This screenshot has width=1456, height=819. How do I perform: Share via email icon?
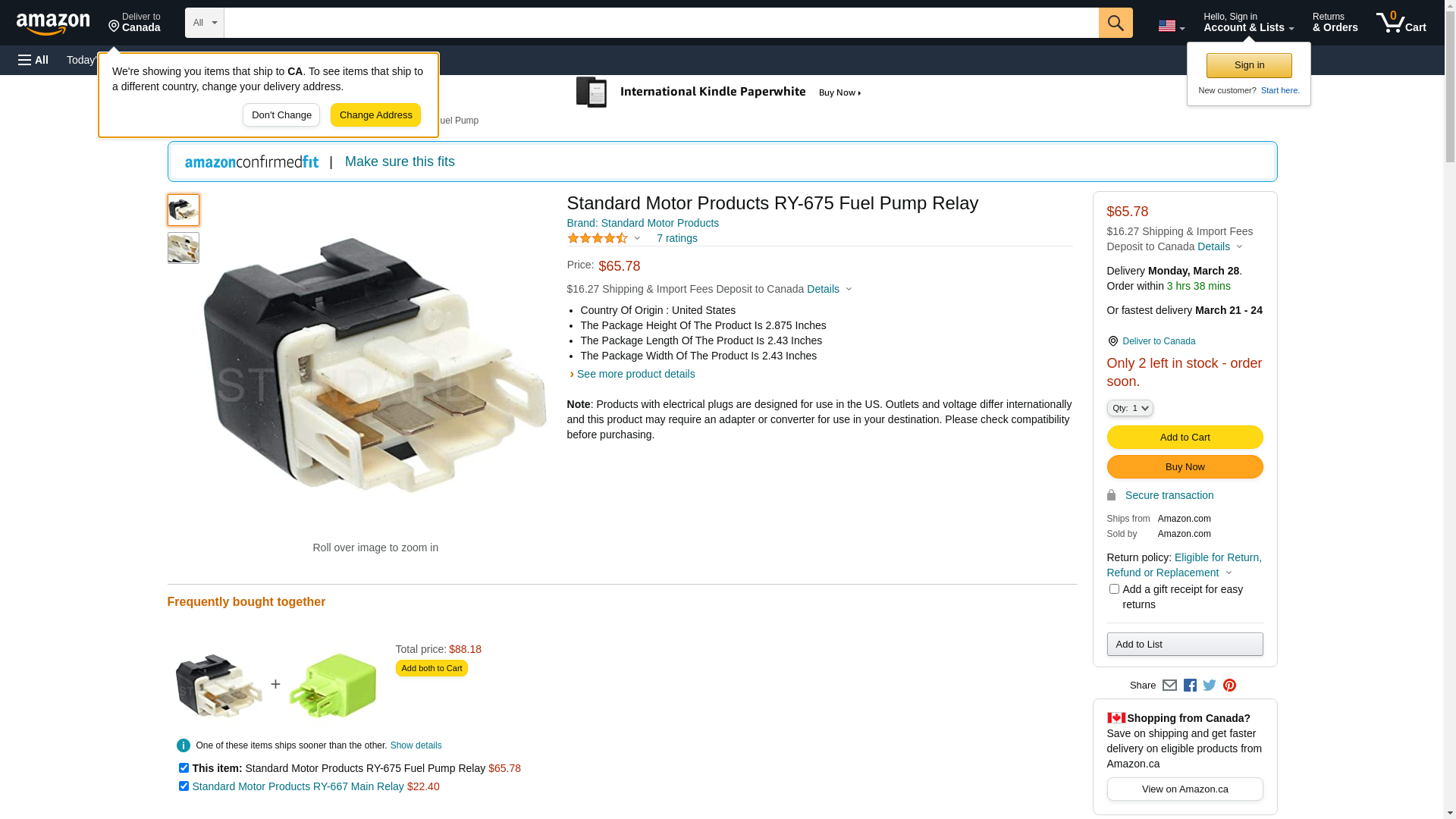point(1169,686)
